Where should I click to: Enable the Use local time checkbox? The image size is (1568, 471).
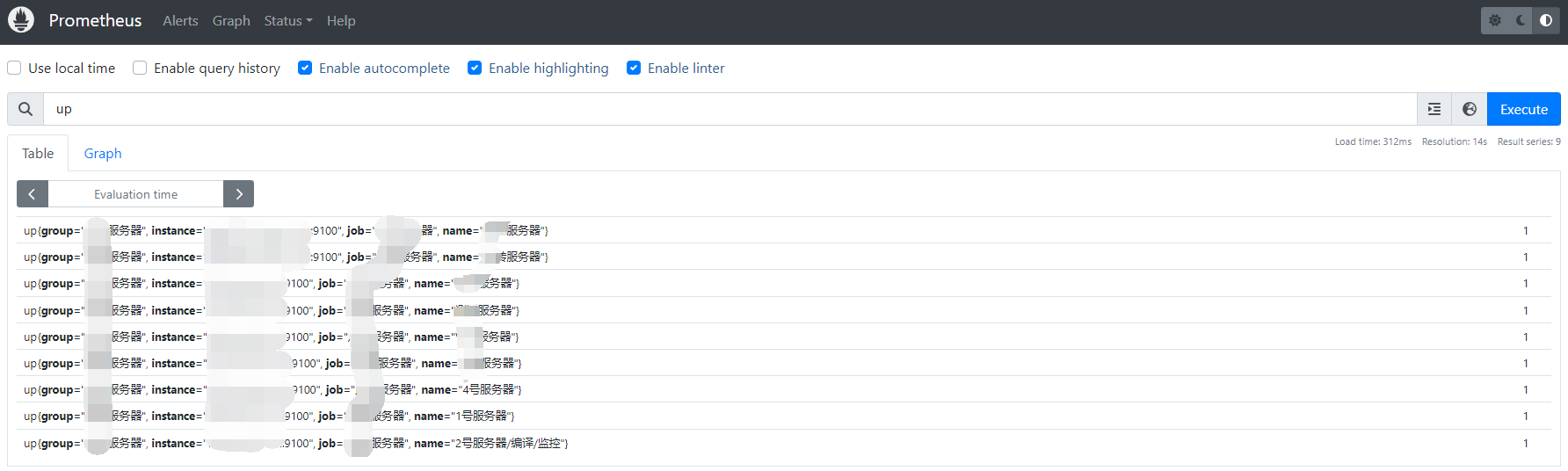tap(15, 68)
